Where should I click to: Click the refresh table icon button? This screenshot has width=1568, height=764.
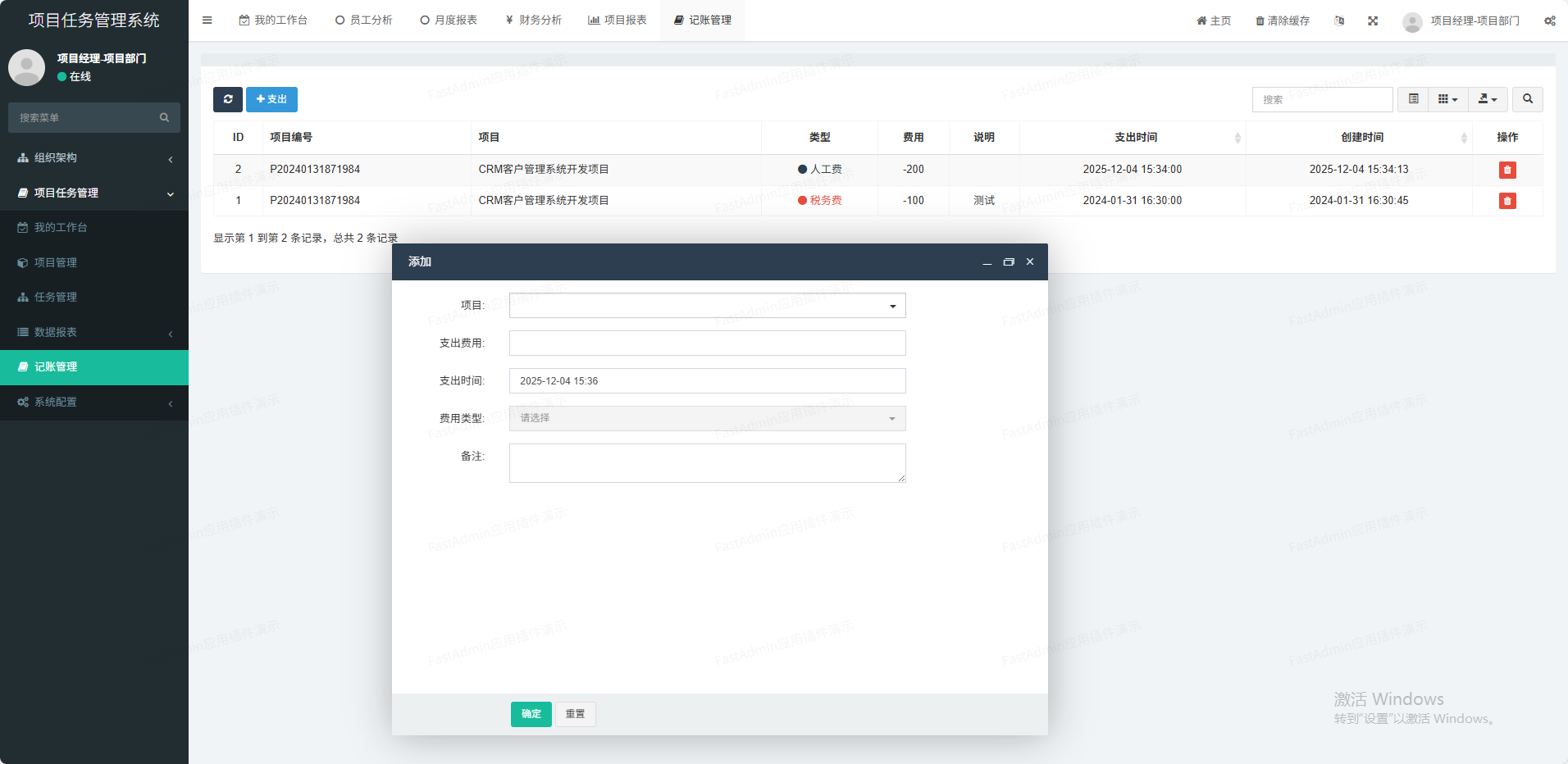[x=228, y=99]
